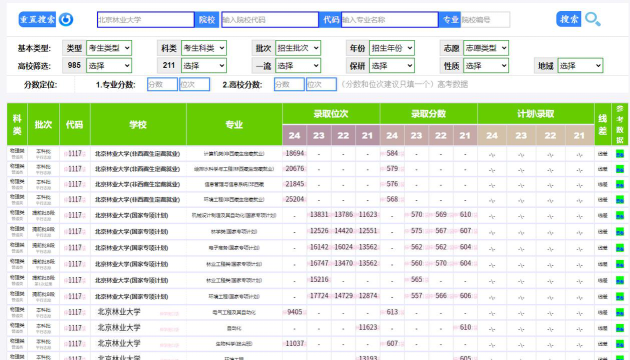Open the 招生批次 dropdown
The width and height of the screenshot is (630, 360).
point(298,48)
